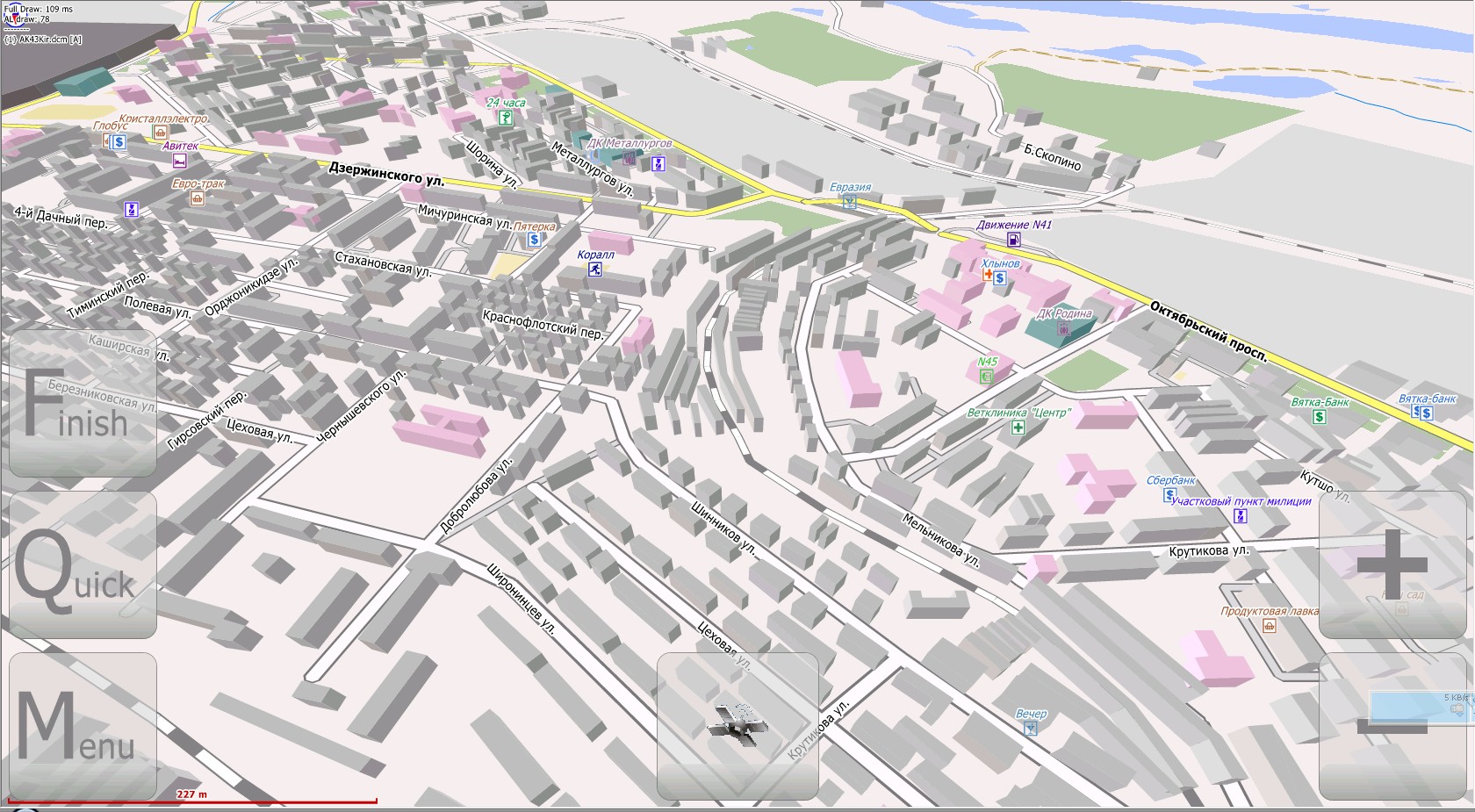Click the satellite GPS position button
1475x812 pixels.
[737, 726]
